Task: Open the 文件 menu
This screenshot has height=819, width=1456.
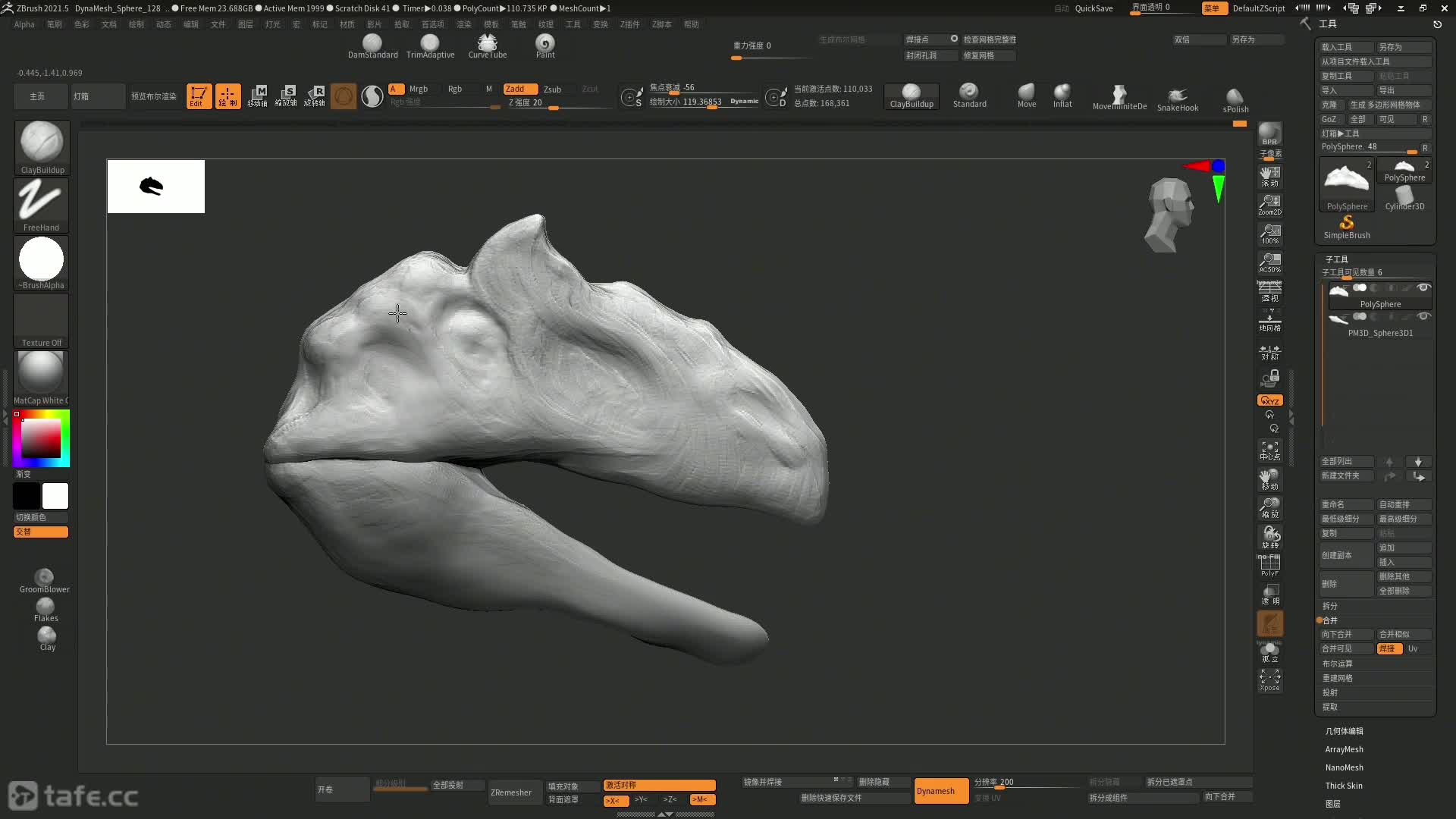Action: (x=218, y=24)
